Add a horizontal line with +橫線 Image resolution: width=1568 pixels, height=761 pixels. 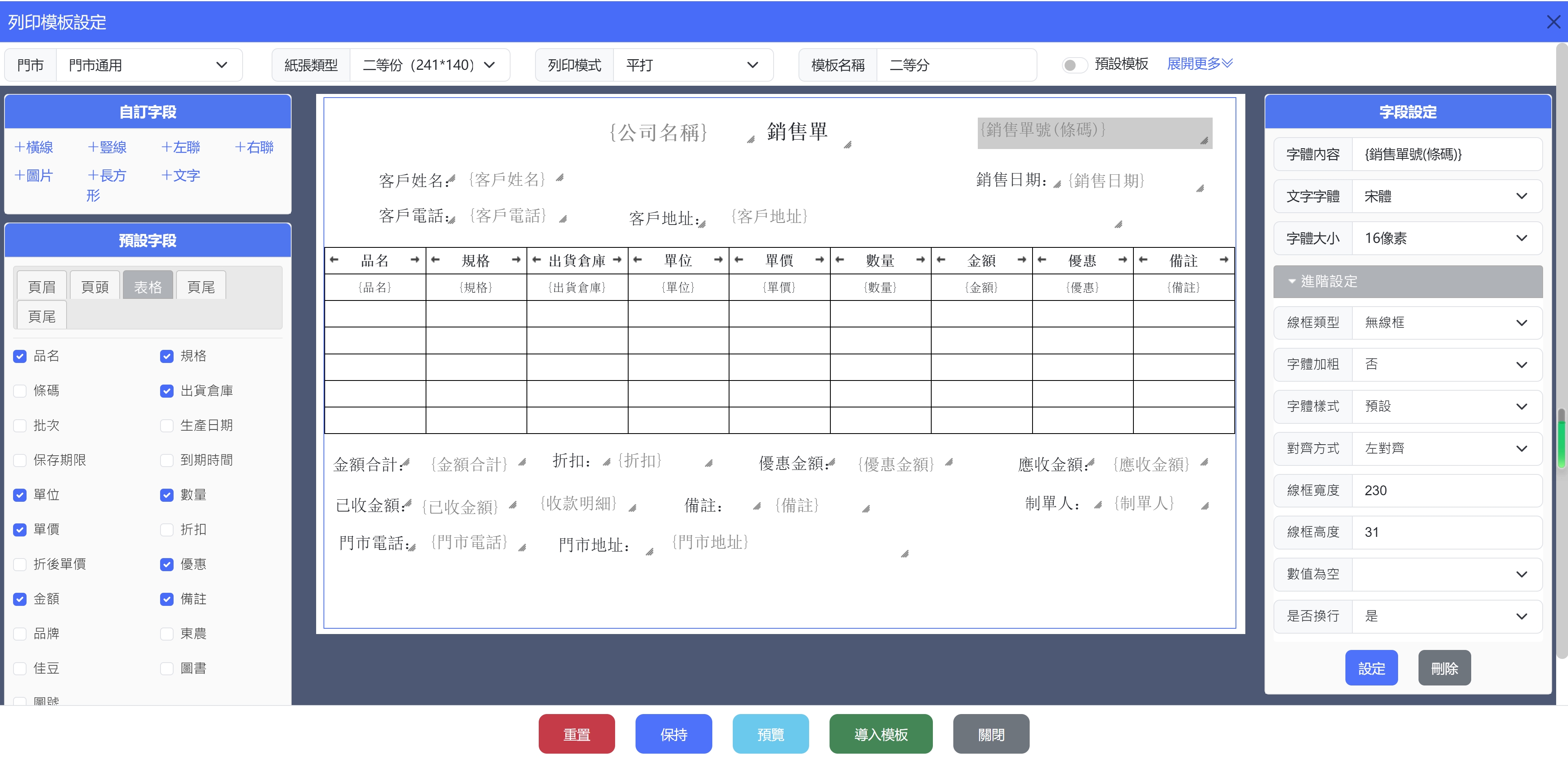click(x=33, y=147)
